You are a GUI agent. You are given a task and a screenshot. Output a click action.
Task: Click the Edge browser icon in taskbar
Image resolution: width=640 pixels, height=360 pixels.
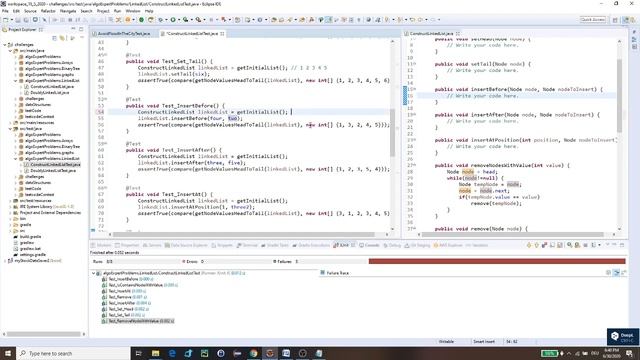tap(172, 353)
